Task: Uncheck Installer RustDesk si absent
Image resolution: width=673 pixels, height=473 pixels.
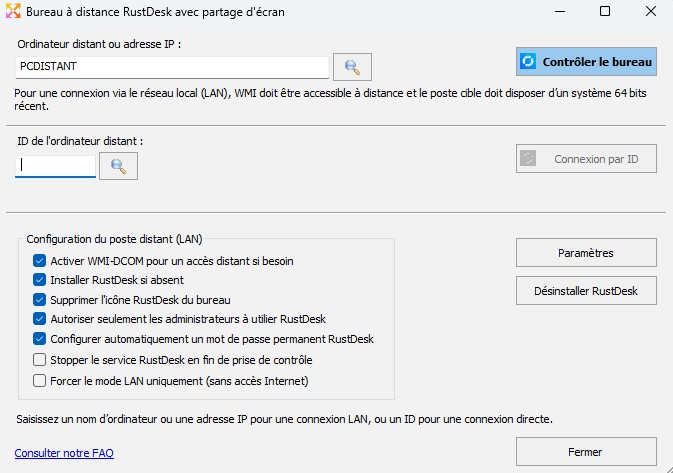Action: 40,281
